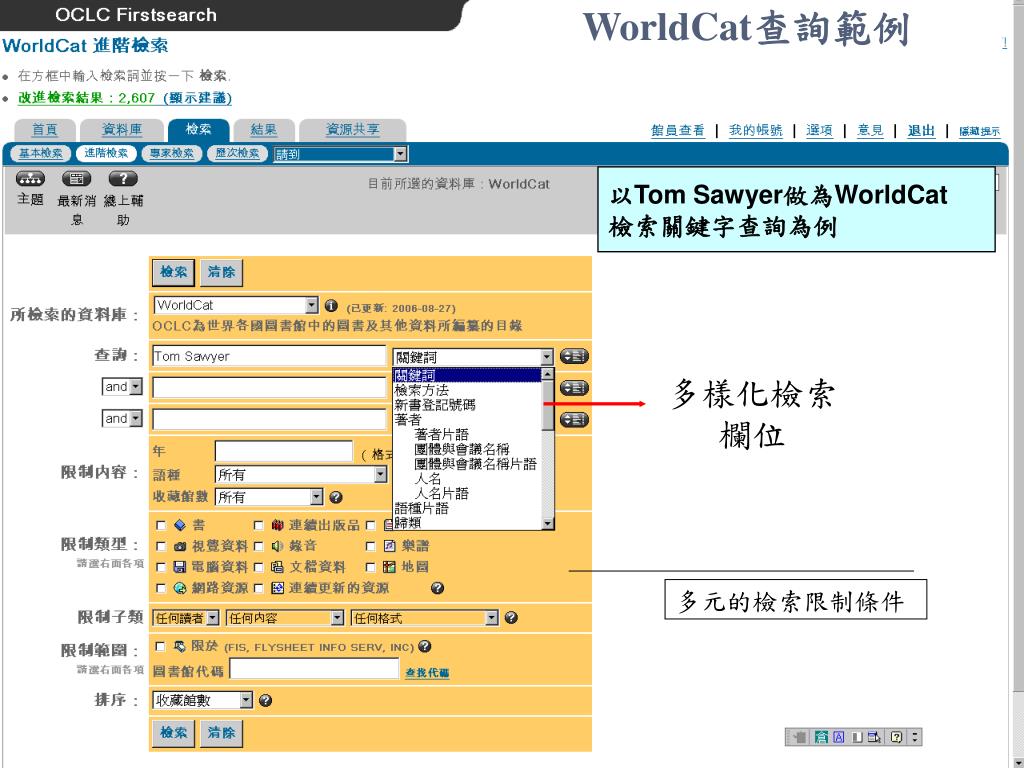Check the 書 books type checkbox
Image resolution: width=1024 pixels, height=768 pixels.
point(161,525)
